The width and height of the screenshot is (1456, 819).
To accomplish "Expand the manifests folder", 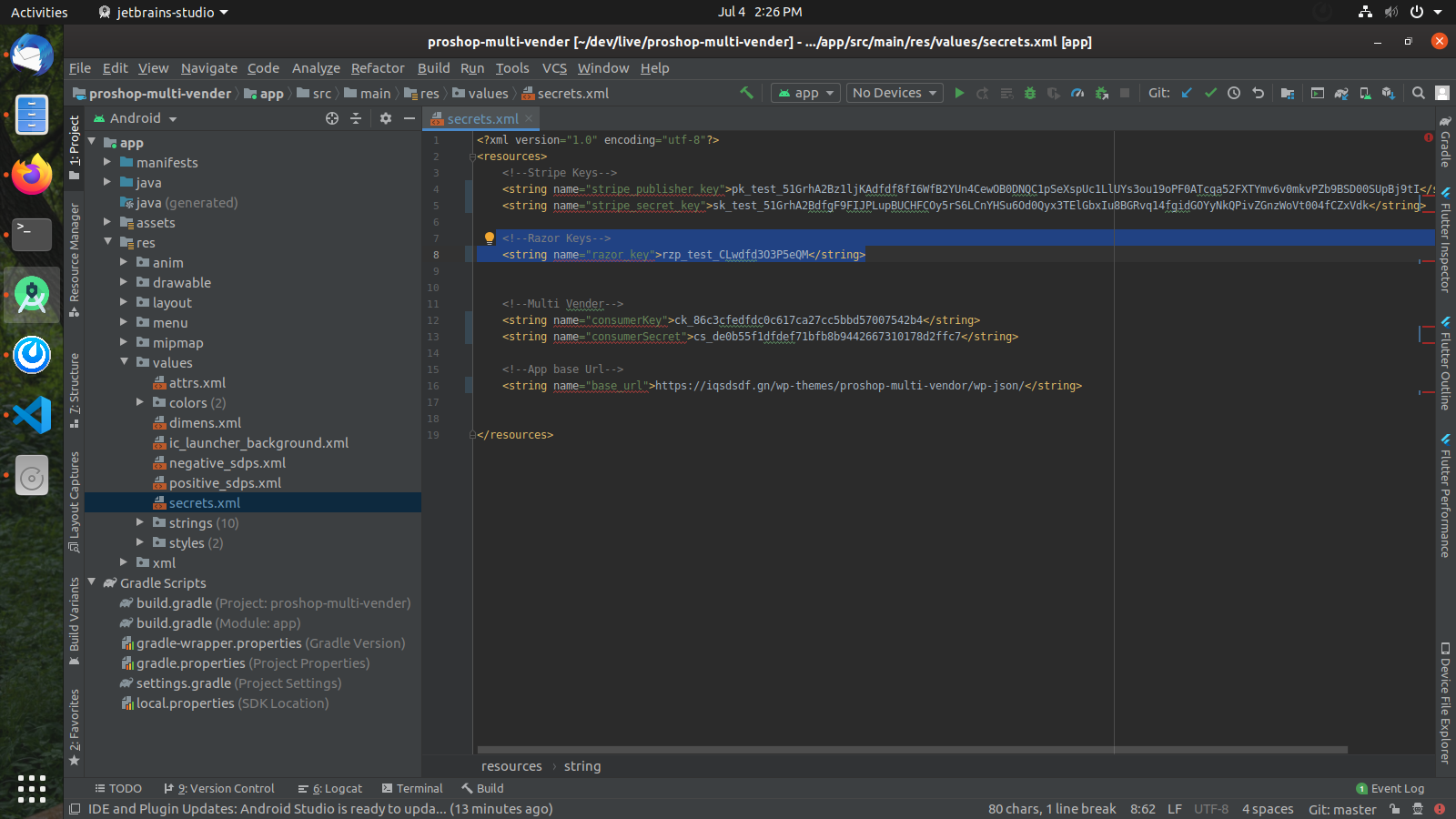I will pyautogui.click(x=107, y=162).
